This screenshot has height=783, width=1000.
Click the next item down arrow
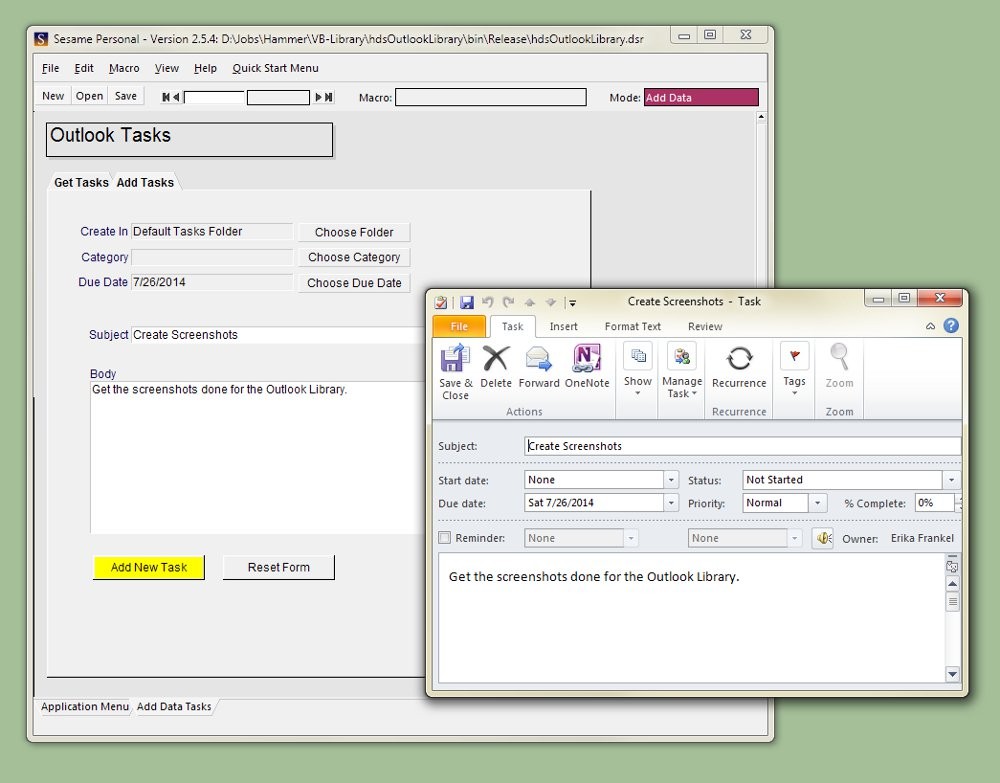click(x=551, y=303)
